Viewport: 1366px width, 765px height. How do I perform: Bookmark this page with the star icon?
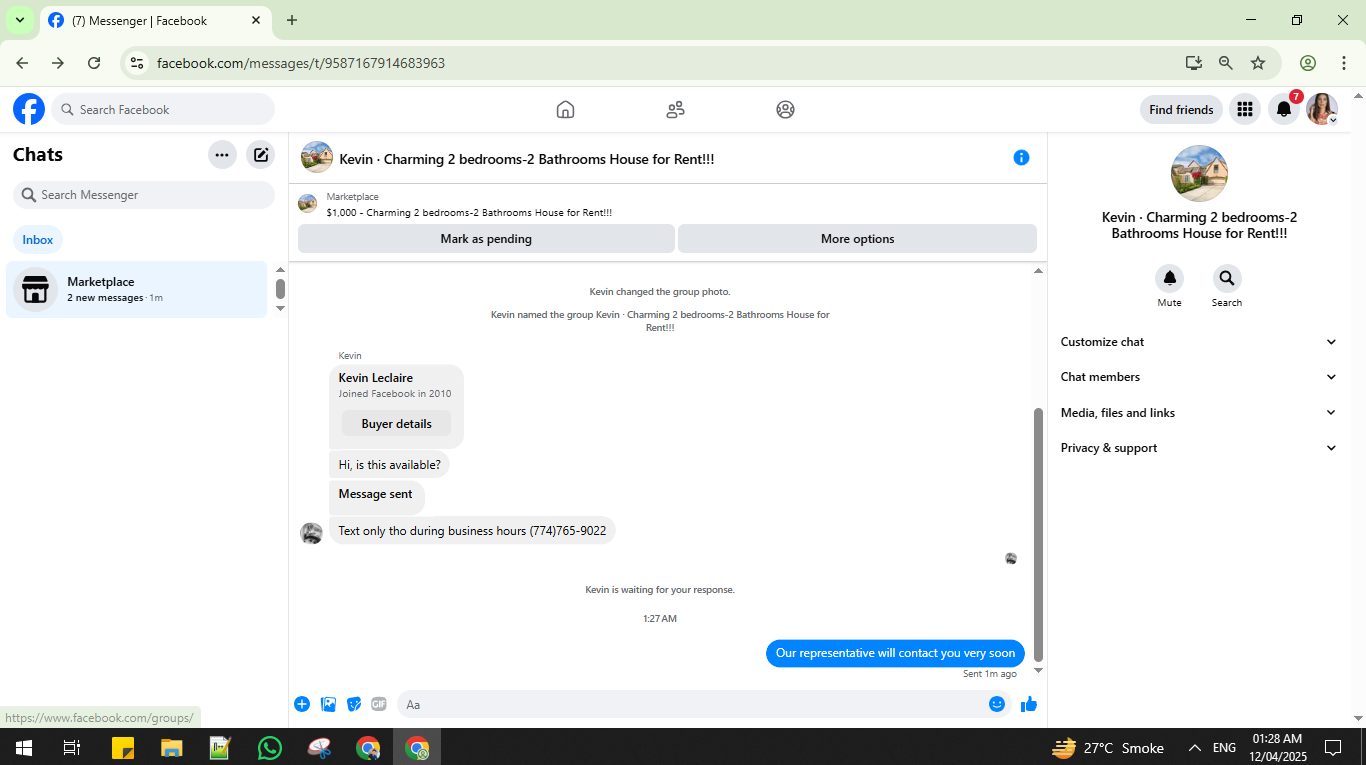pyautogui.click(x=1258, y=63)
